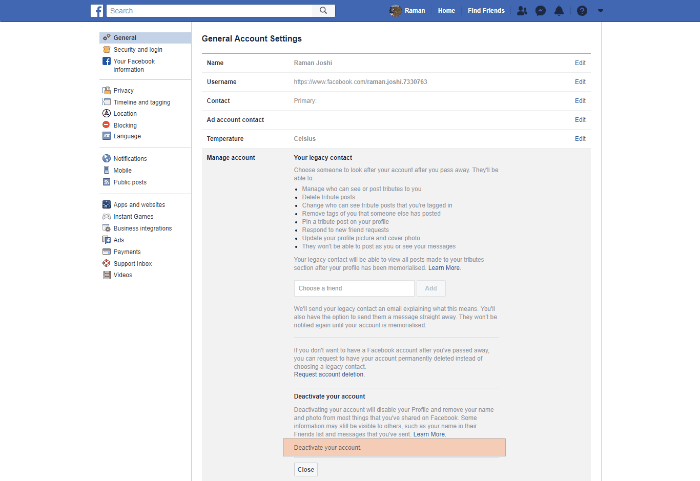
Task: Expand the account dropdown arrow
Action: click(x=600, y=11)
